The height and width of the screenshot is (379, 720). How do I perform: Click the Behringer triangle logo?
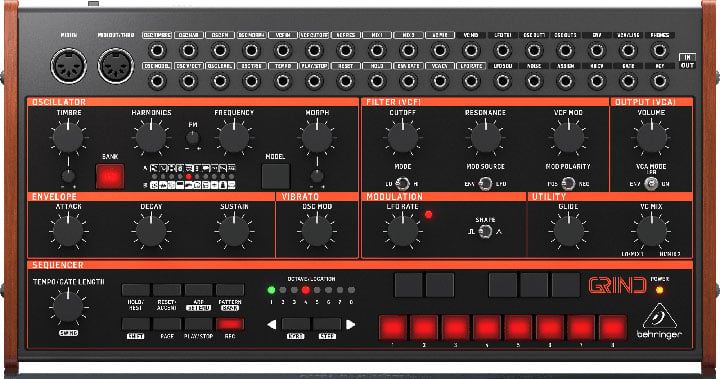coord(659,317)
